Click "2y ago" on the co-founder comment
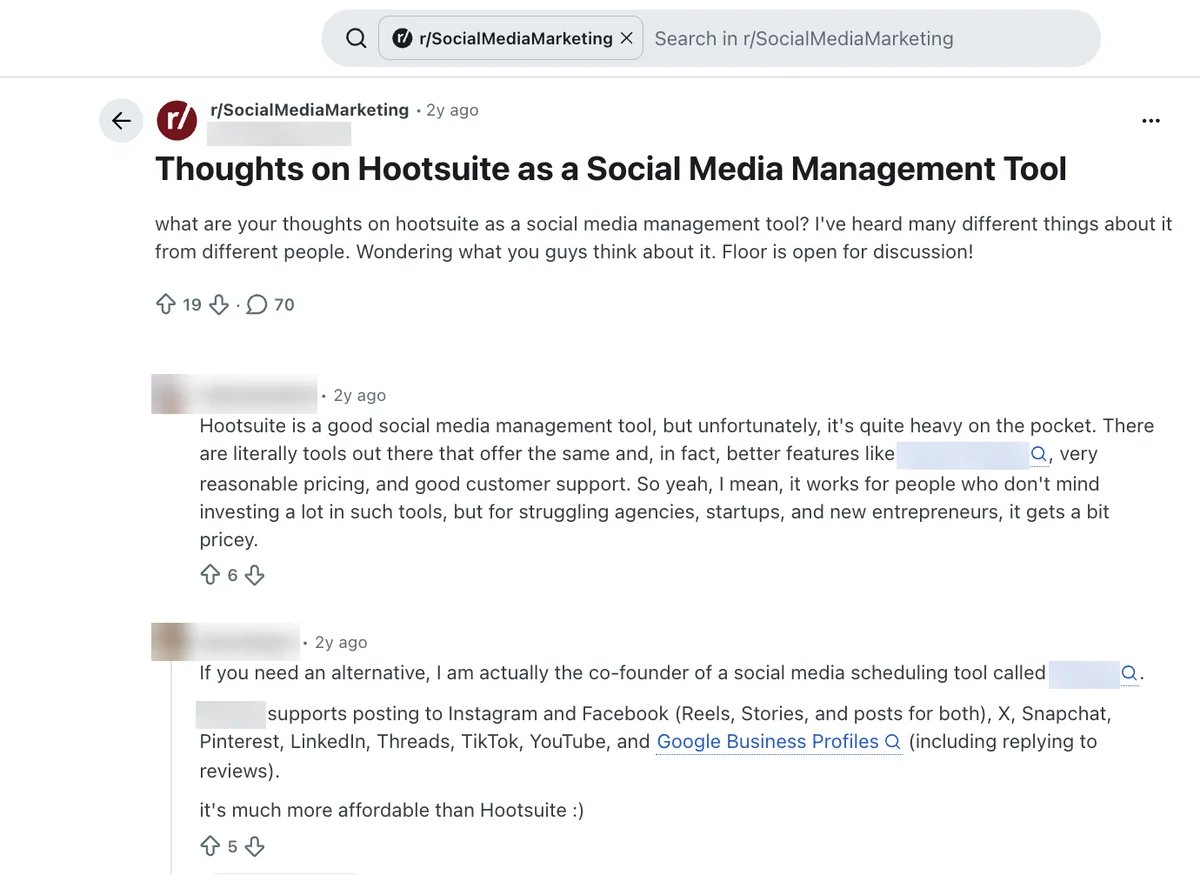Image resolution: width=1200 pixels, height=875 pixels. click(x=341, y=642)
